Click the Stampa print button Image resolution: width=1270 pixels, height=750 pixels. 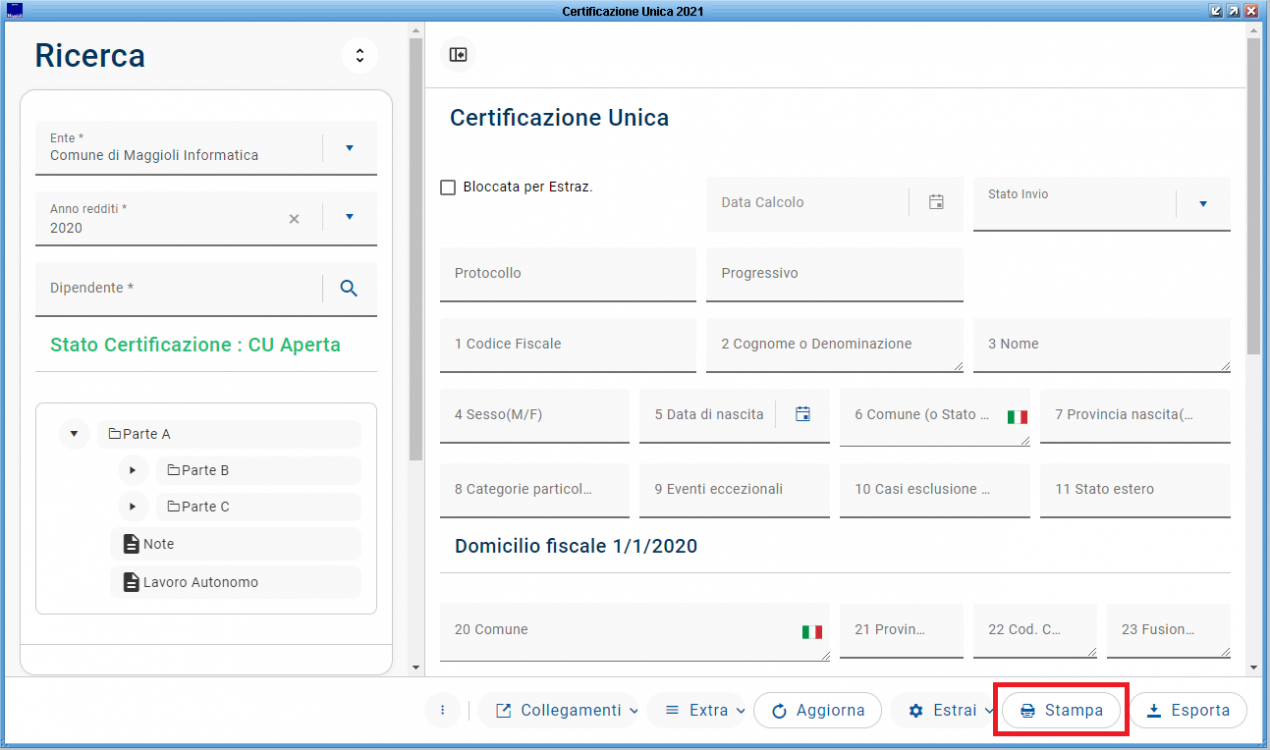point(1061,710)
